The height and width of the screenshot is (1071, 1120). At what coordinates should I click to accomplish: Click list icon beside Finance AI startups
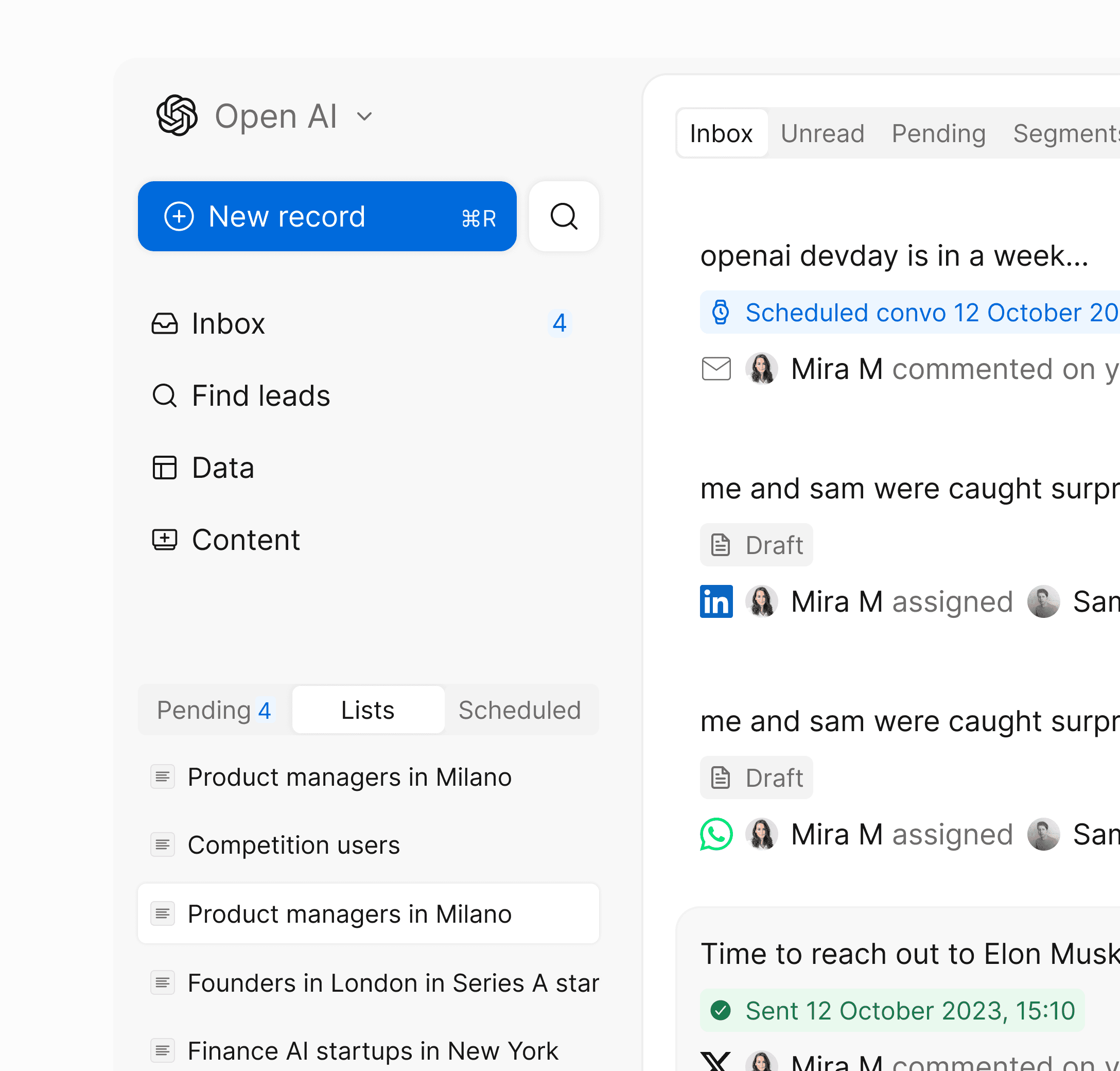[163, 1050]
